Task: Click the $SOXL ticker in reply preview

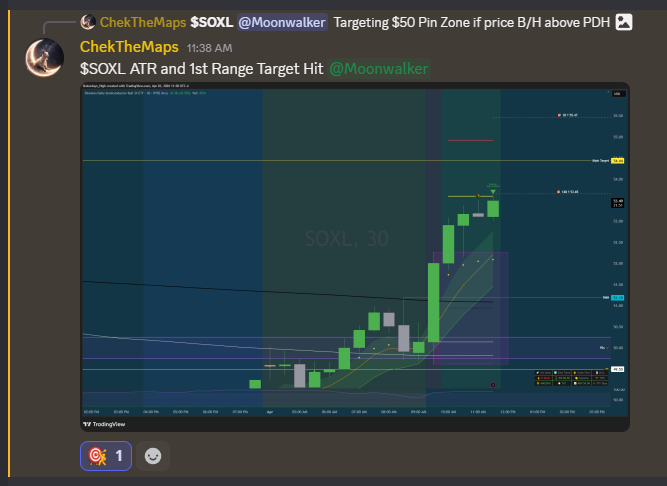Action: coord(211,22)
